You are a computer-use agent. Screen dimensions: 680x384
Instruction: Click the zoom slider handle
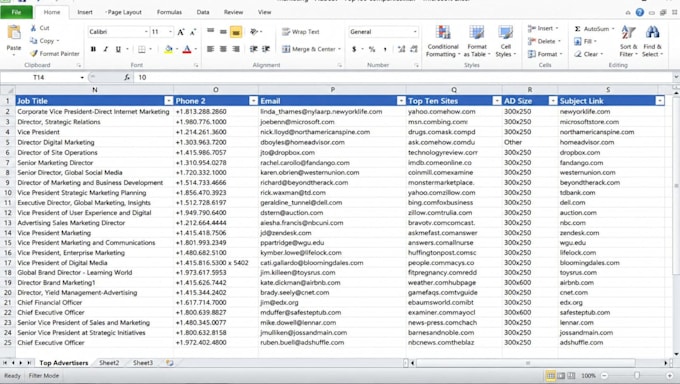pyautogui.click(x=637, y=376)
